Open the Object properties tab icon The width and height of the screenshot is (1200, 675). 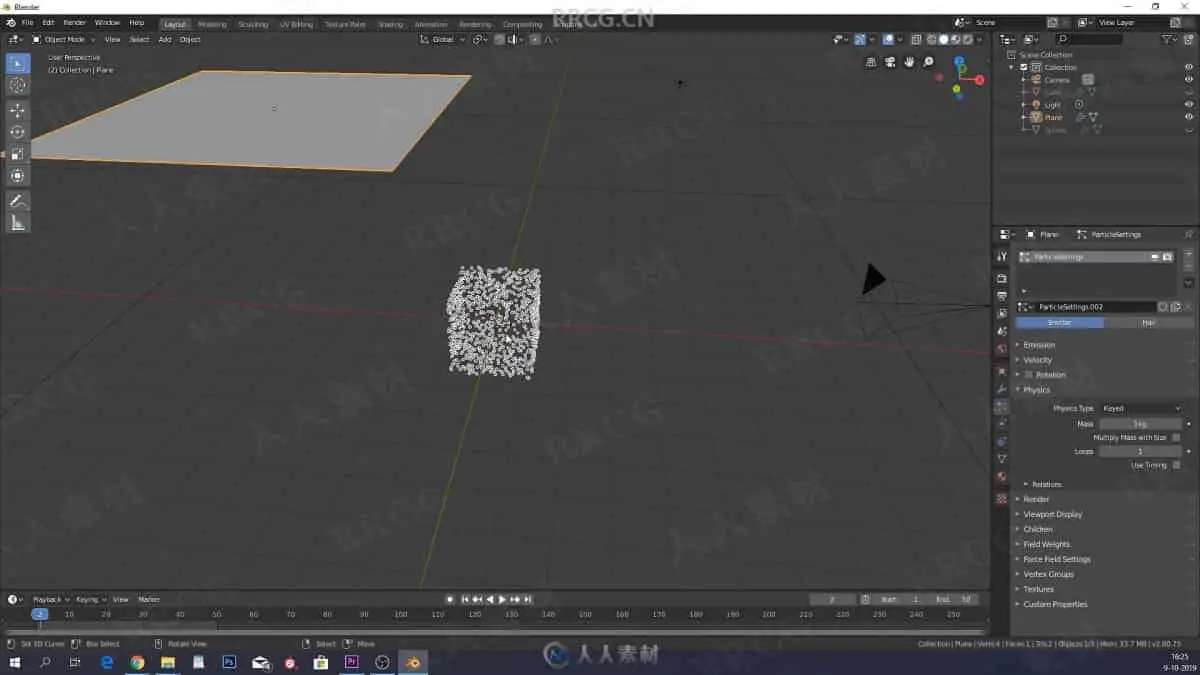coord(1001,371)
